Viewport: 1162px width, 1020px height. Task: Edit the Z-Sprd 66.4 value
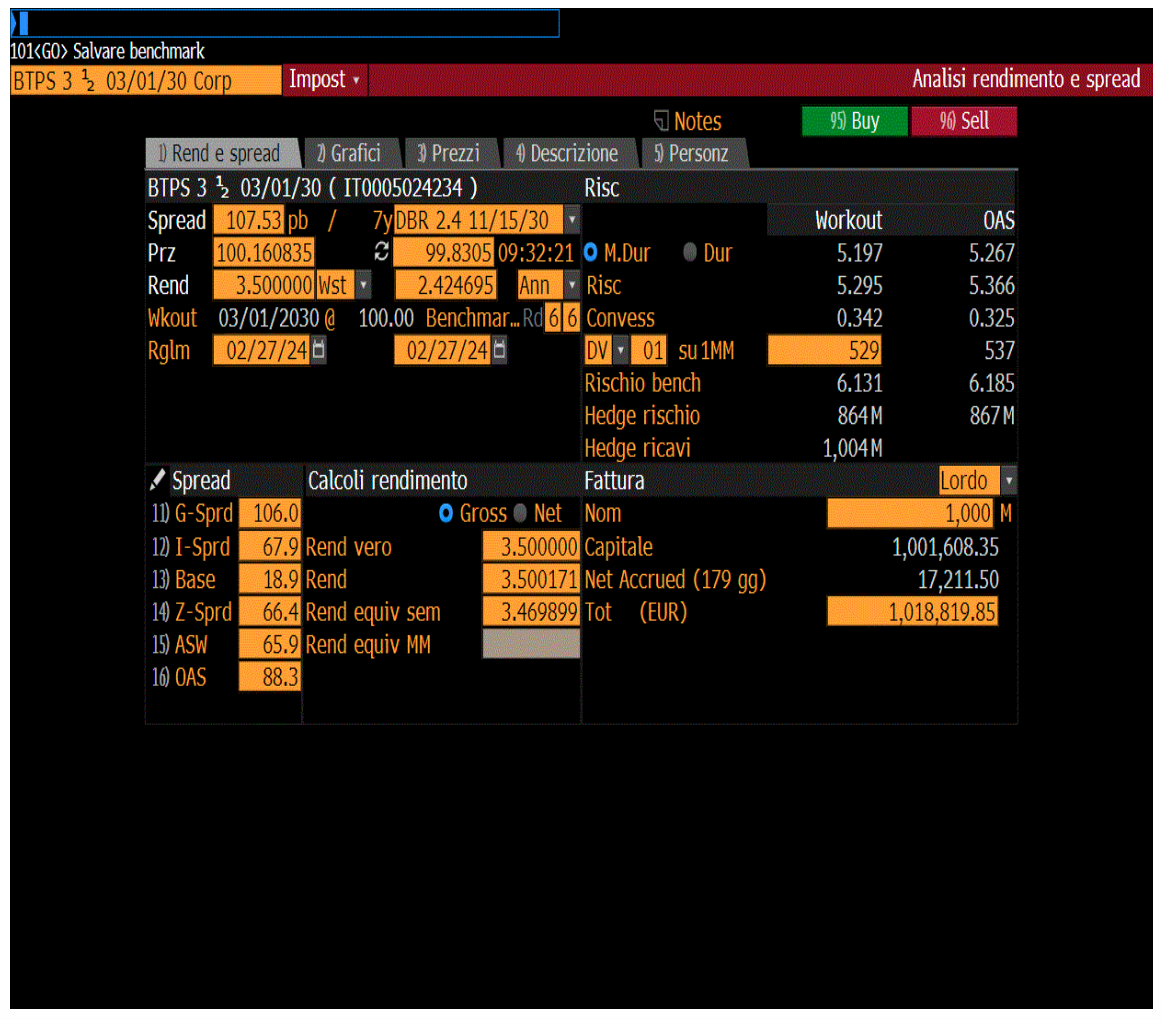click(270, 612)
